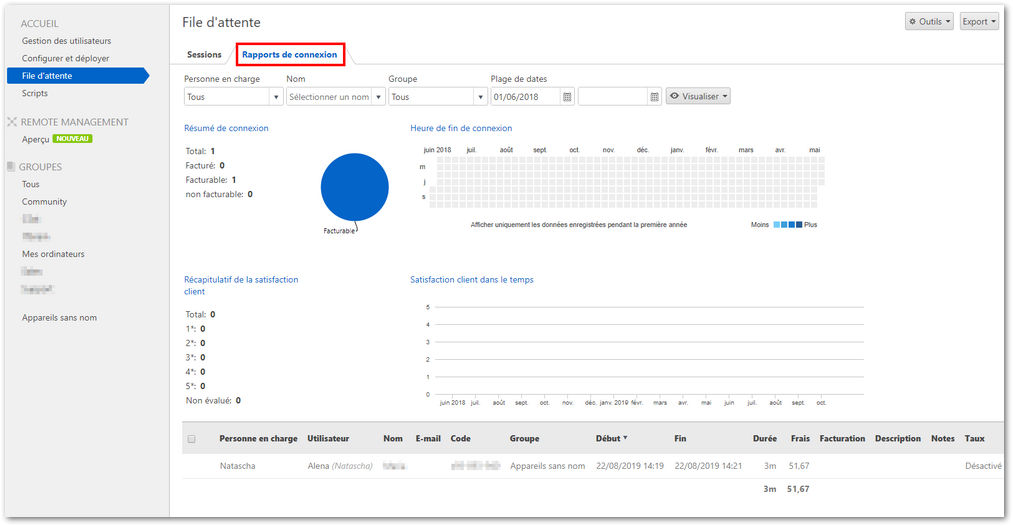Click the blue Facturable pie chart

(x=355, y=187)
